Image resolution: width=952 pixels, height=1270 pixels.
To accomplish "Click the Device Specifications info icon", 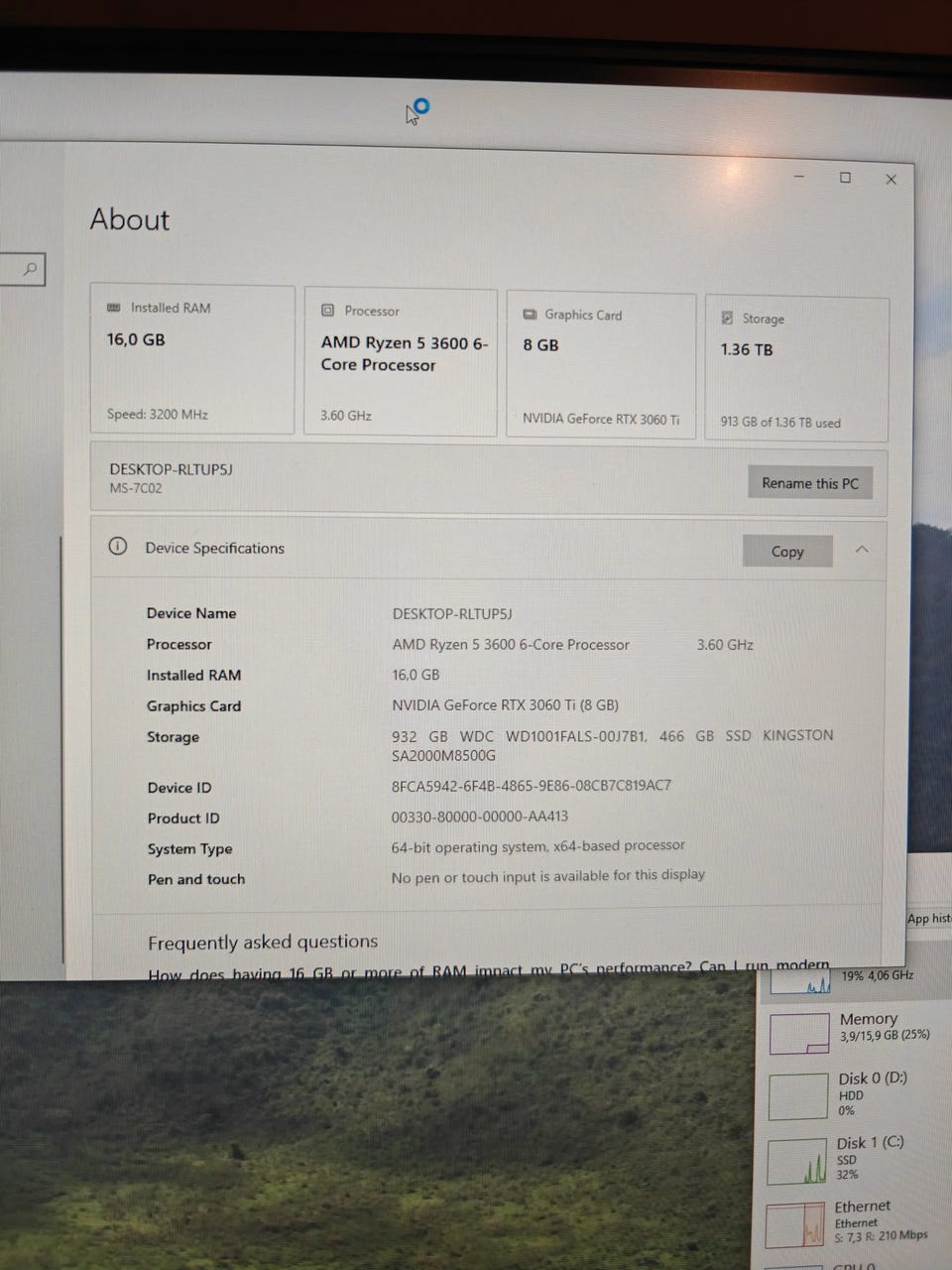I will click(118, 547).
